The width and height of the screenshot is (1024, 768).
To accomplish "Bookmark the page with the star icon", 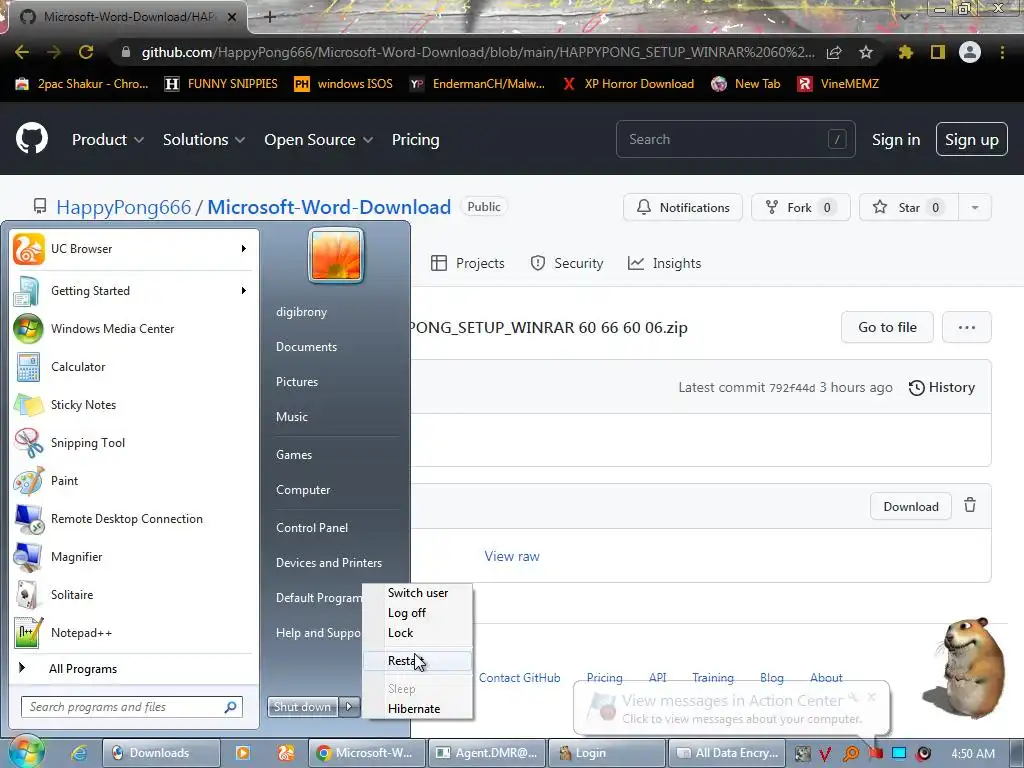I will point(866,52).
